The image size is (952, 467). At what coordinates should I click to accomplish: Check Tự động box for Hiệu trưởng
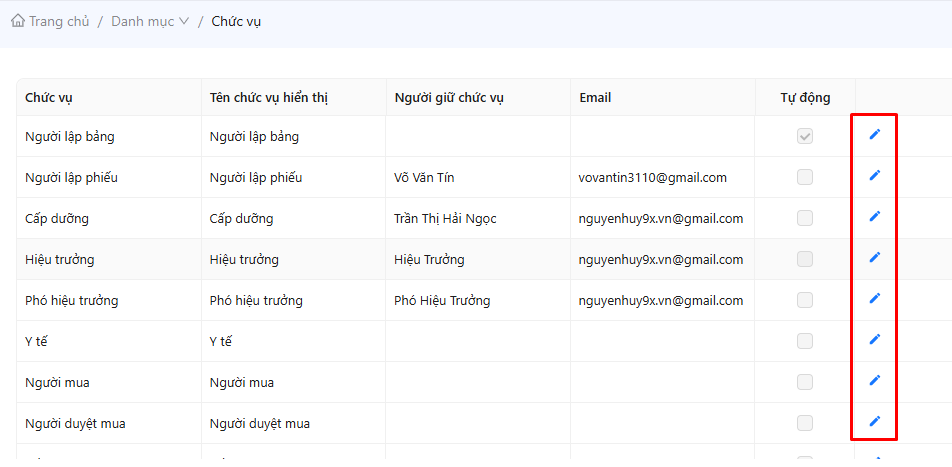805,259
